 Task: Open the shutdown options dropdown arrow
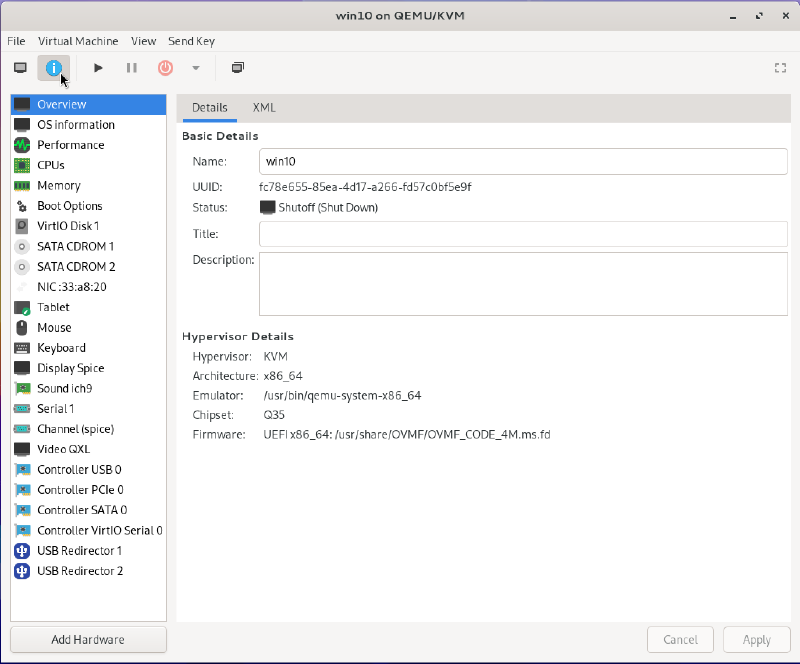click(x=195, y=68)
